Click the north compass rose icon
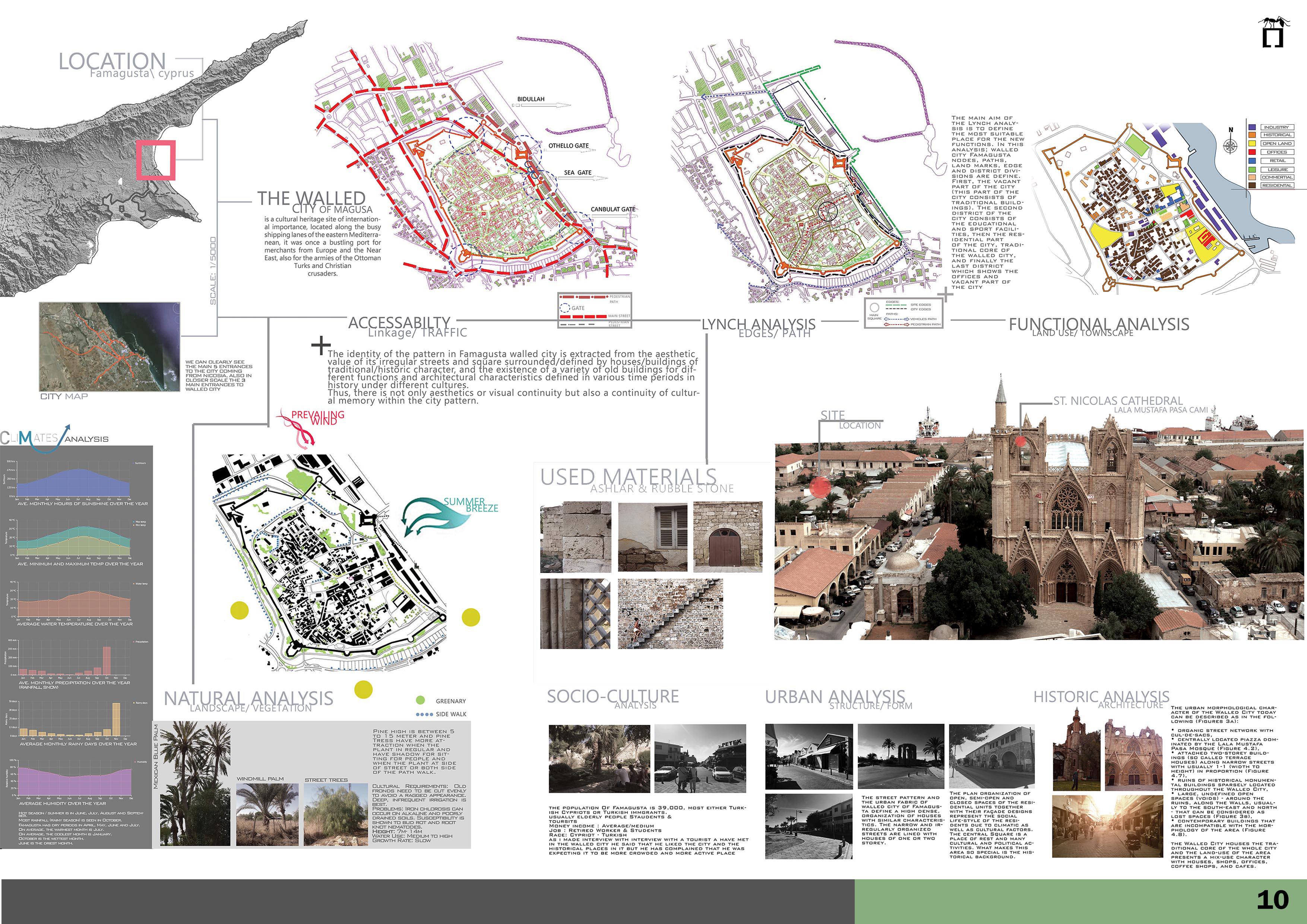Viewport: 1307px width, 924px height. click(x=1230, y=146)
